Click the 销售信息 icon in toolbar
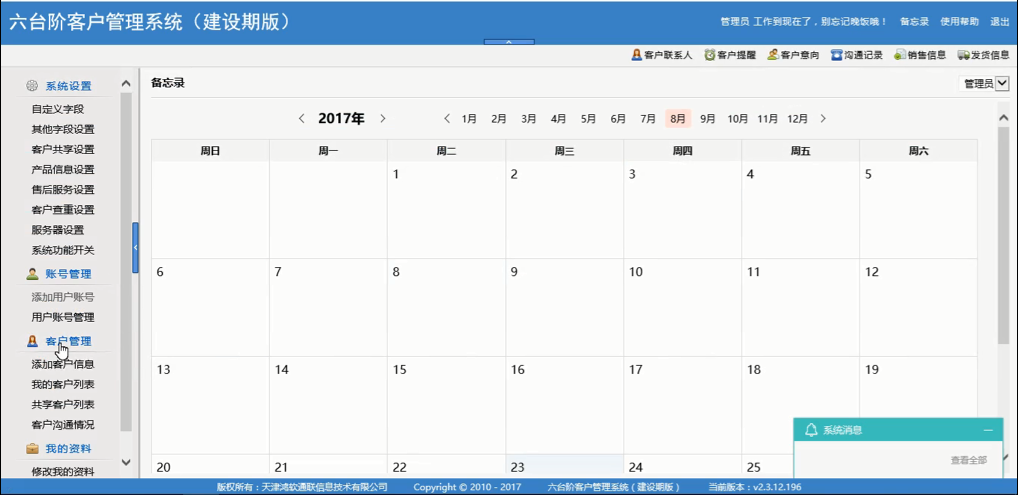Viewport: 1018px width, 495px height. click(900, 55)
